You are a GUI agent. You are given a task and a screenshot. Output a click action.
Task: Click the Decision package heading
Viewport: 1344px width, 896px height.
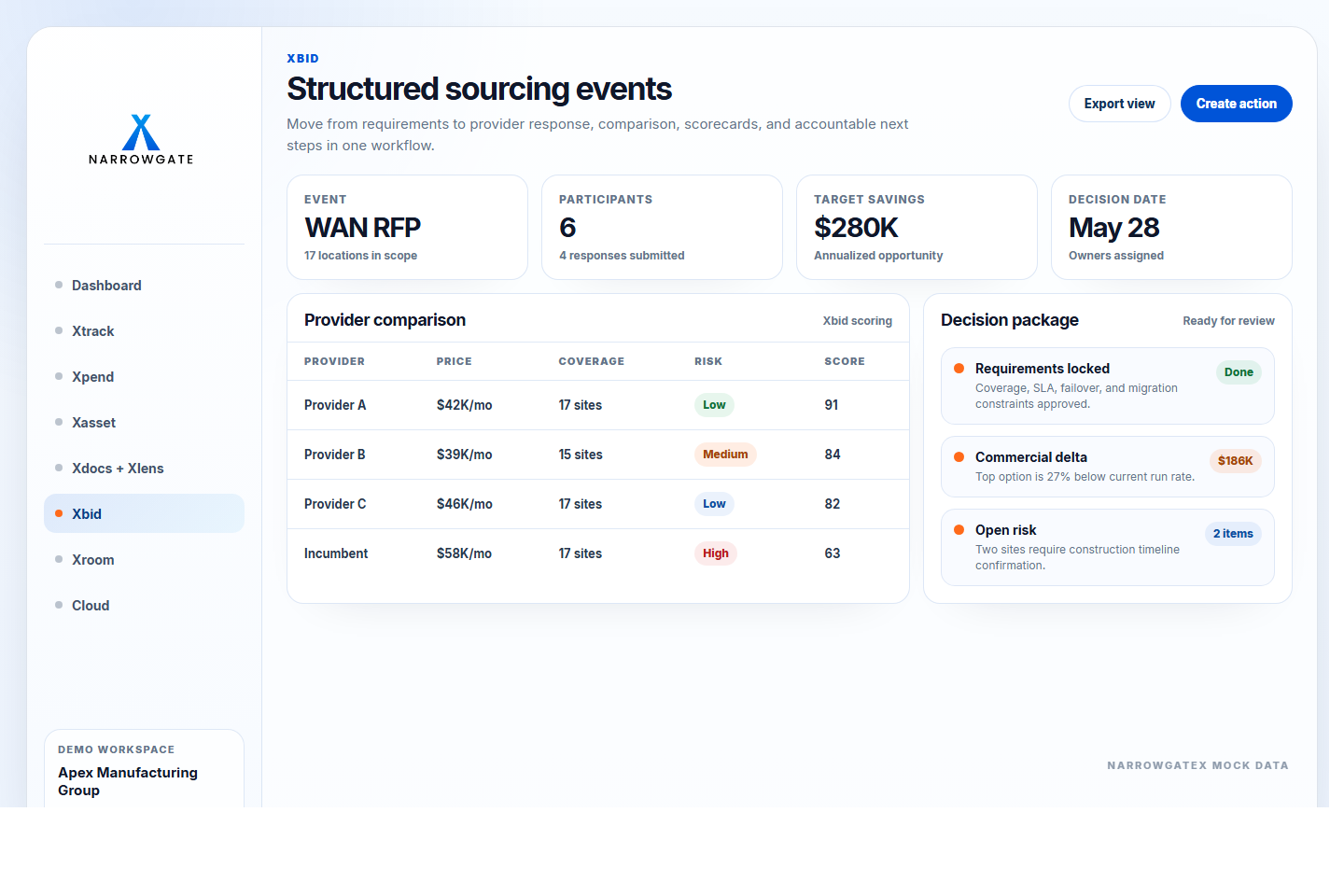[x=1010, y=320]
